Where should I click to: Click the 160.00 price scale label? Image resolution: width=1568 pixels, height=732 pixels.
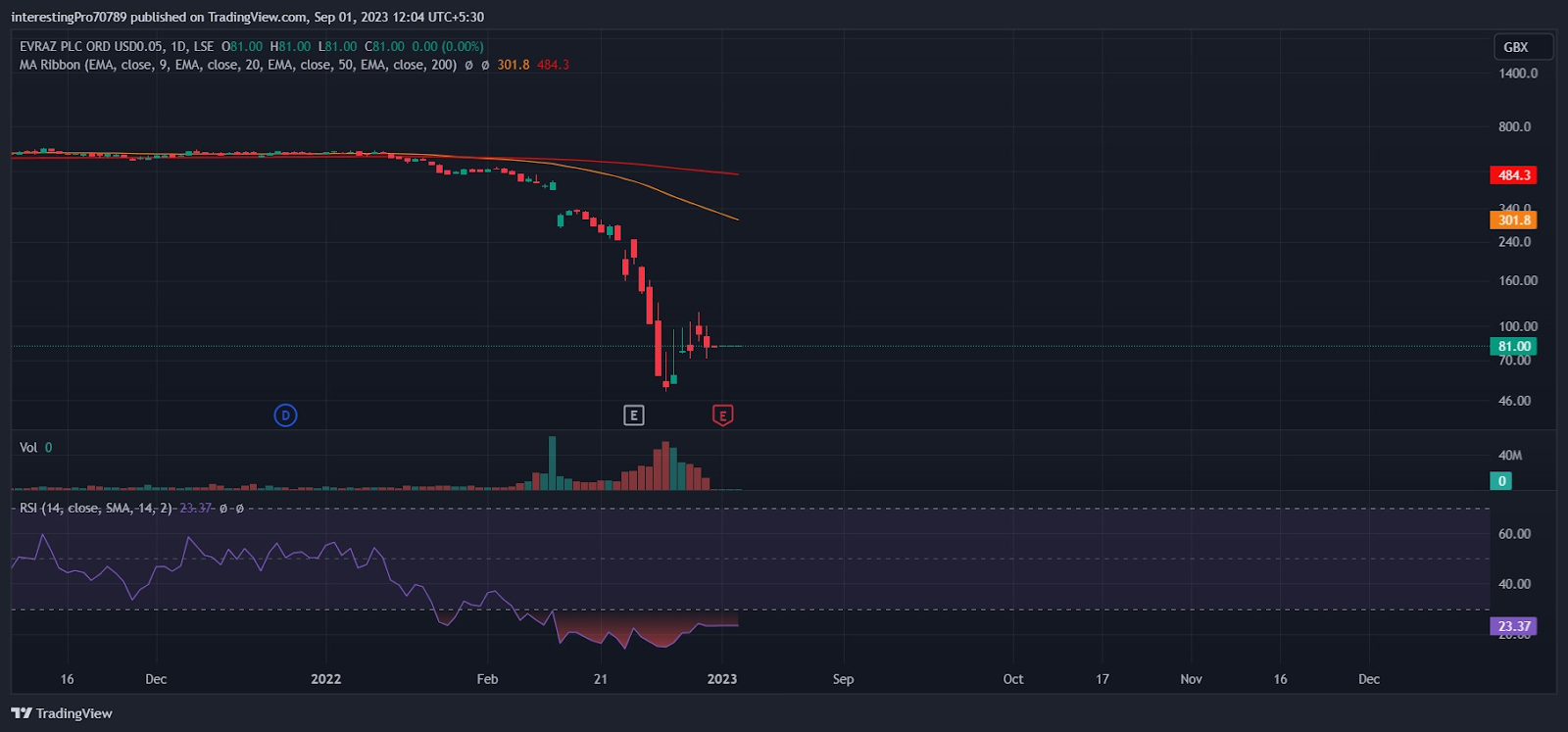point(1518,280)
